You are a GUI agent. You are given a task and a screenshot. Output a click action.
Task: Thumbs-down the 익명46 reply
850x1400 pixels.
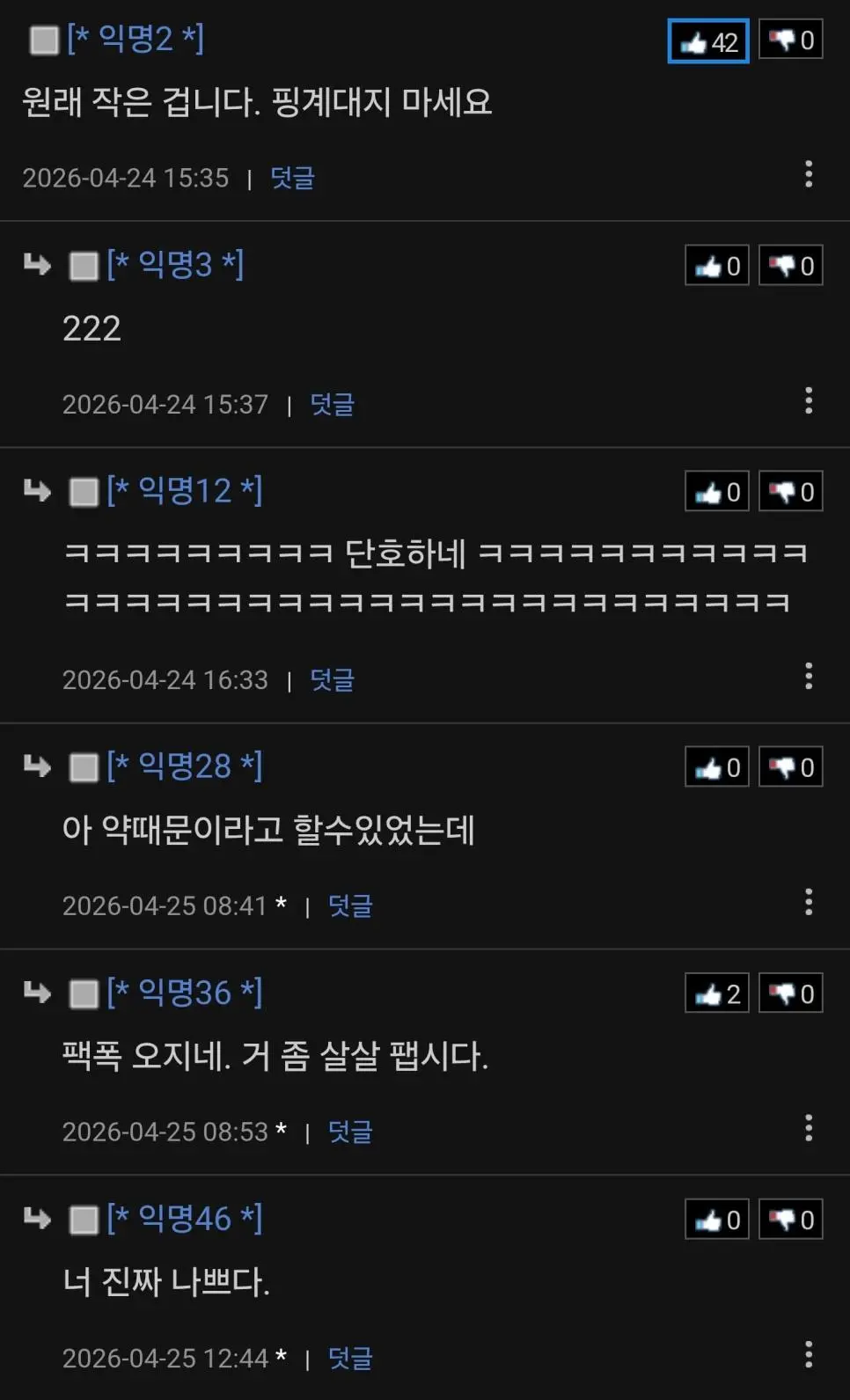pos(791,1220)
